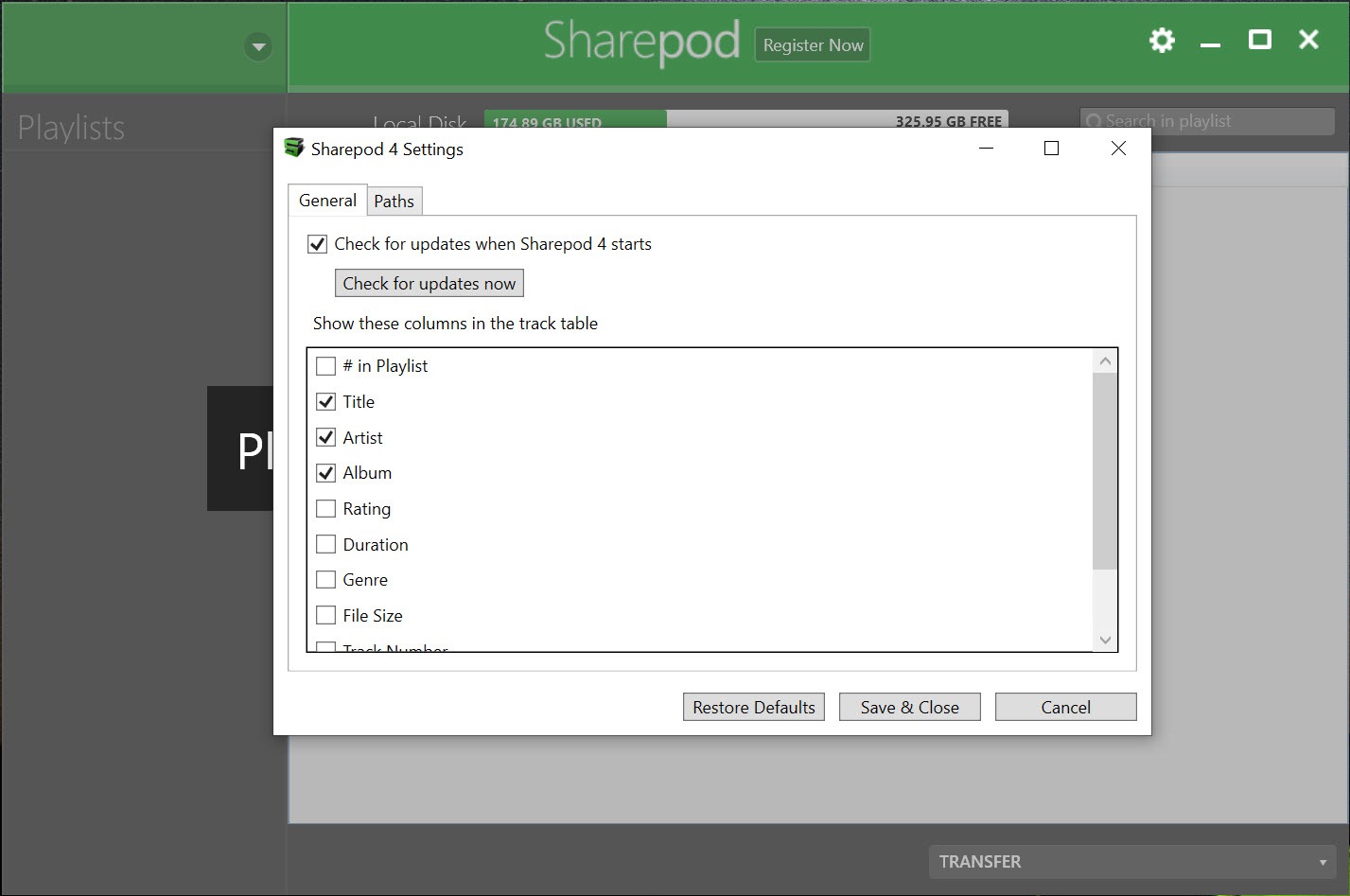Click the column list scroll down arrow
The image size is (1350, 896).
point(1105,641)
